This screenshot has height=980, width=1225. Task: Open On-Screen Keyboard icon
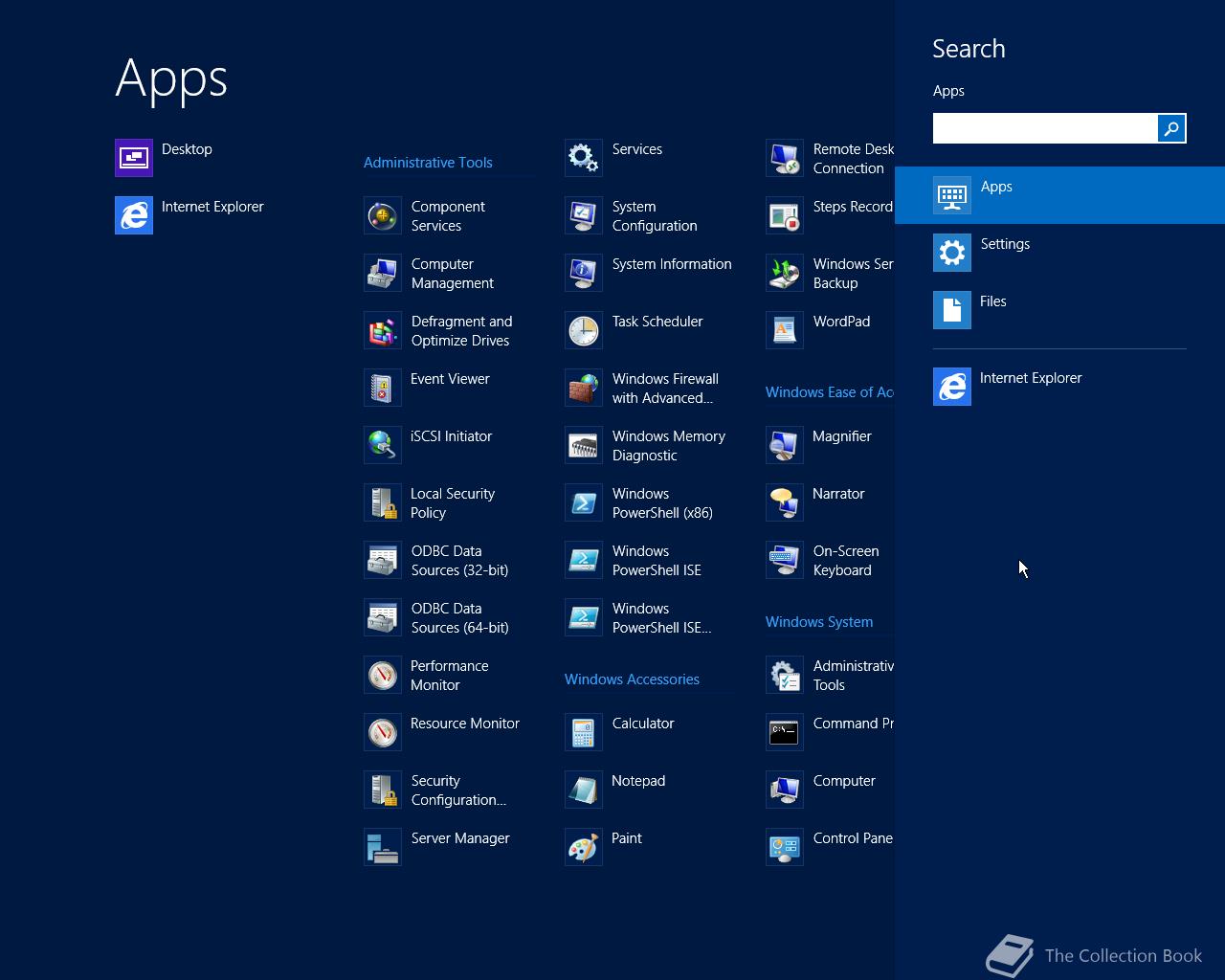click(x=785, y=560)
